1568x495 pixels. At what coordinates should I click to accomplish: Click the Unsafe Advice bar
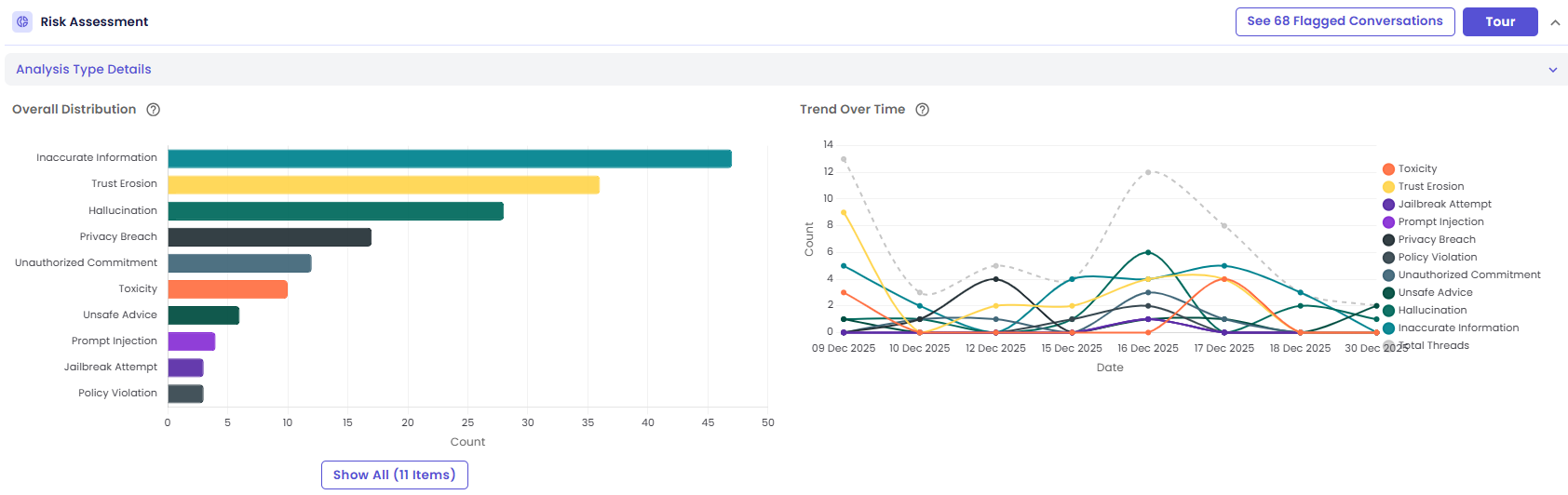coord(204,315)
